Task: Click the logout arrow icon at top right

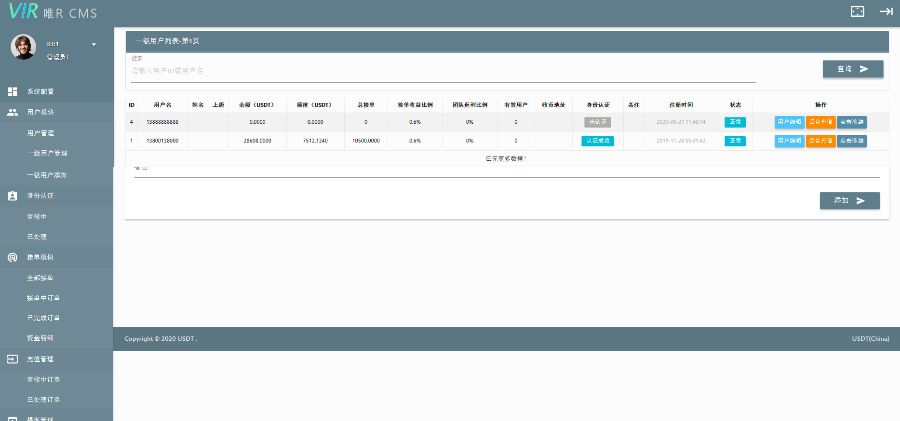Action: click(885, 11)
